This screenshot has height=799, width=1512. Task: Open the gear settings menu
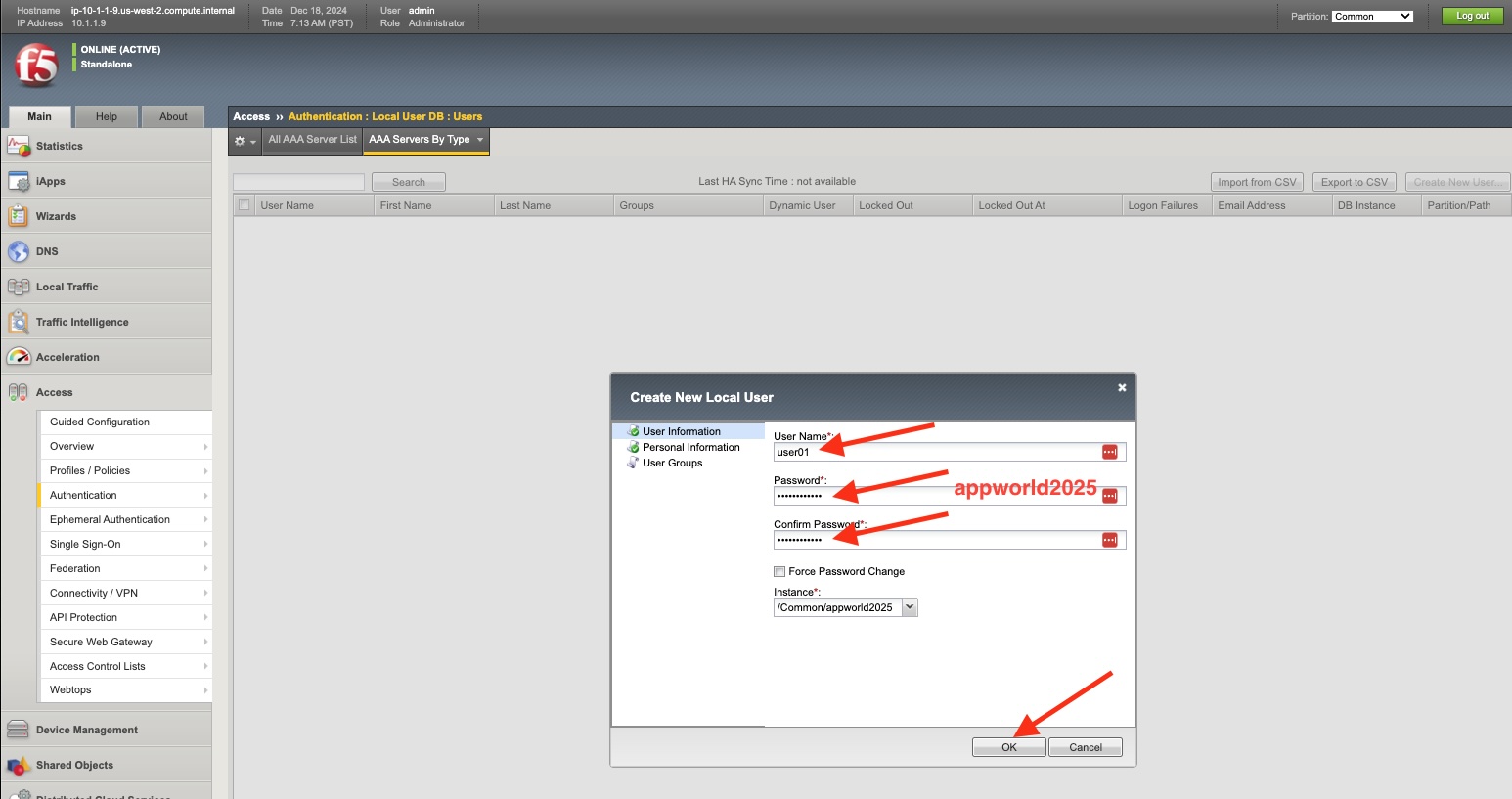[245, 141]
